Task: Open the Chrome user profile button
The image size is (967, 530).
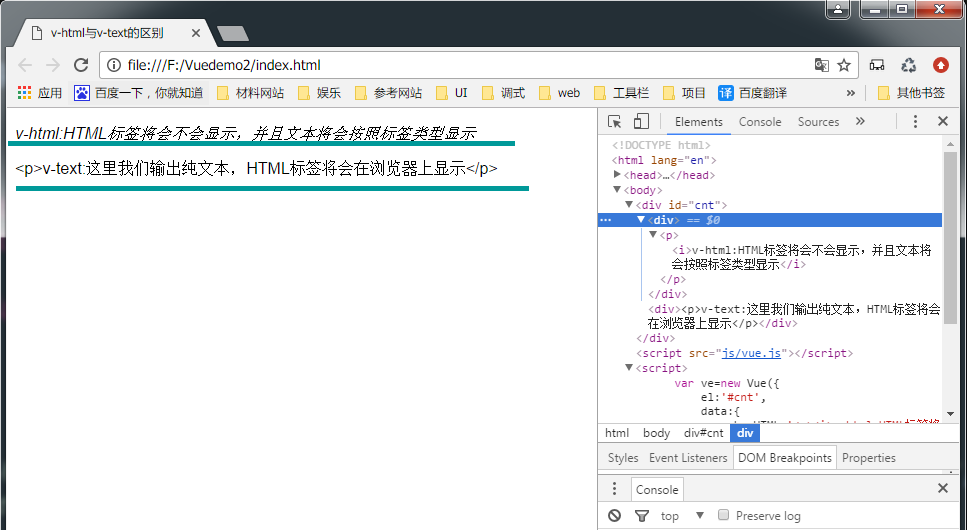Action: [837, 9]
